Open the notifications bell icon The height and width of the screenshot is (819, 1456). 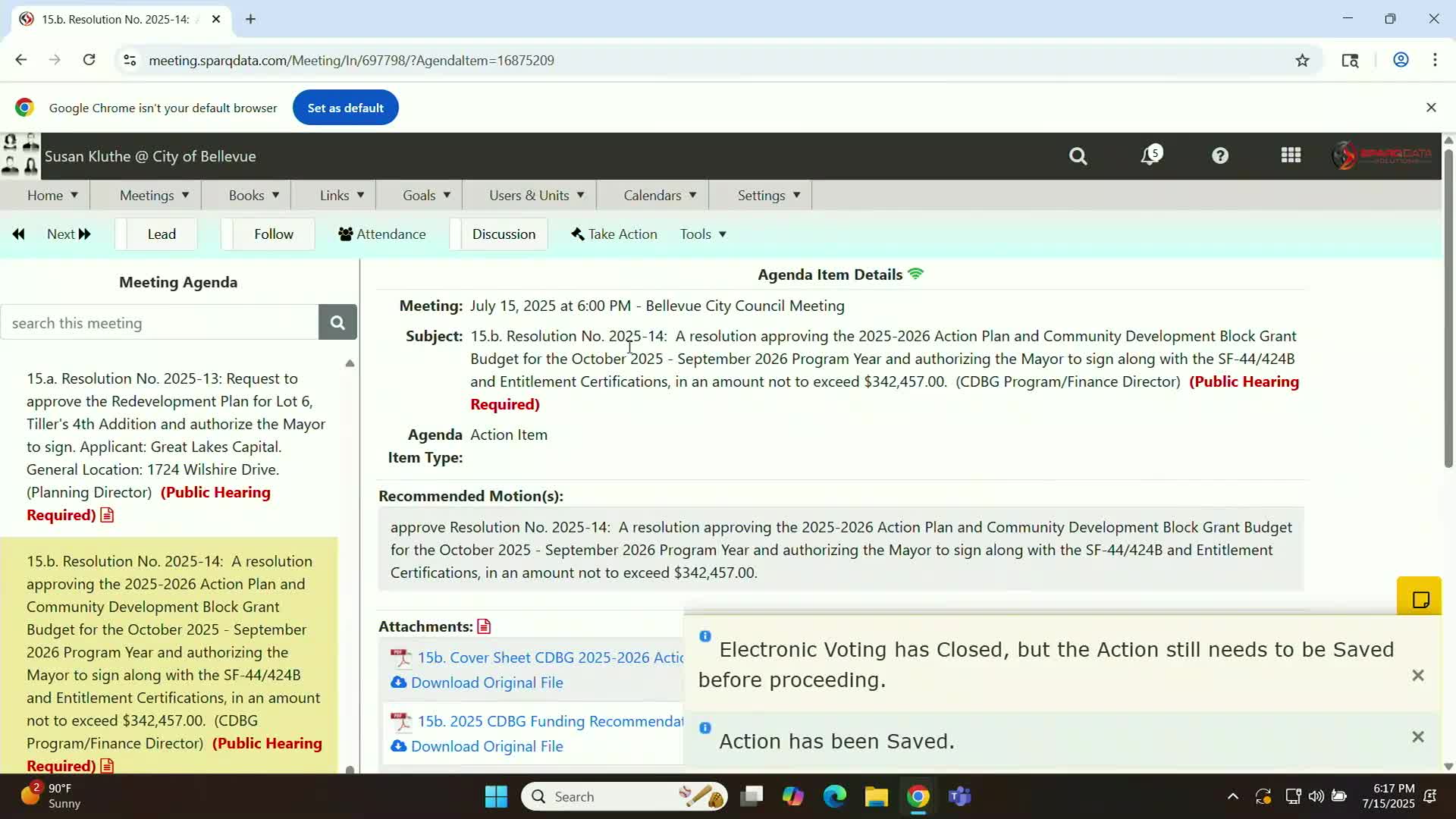coord(1150,156)
